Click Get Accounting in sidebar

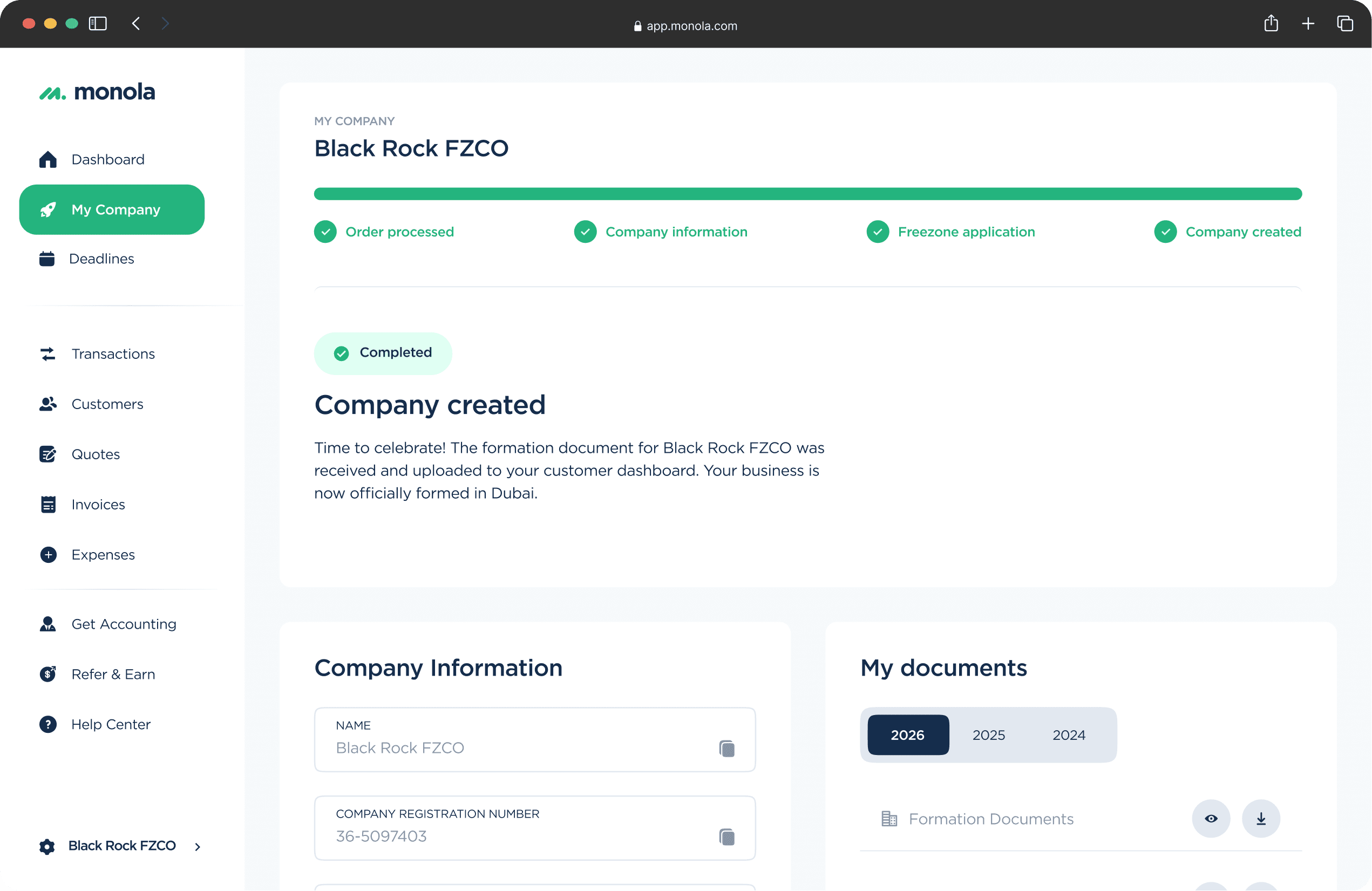pyautogui.click(x=124, y=623)
